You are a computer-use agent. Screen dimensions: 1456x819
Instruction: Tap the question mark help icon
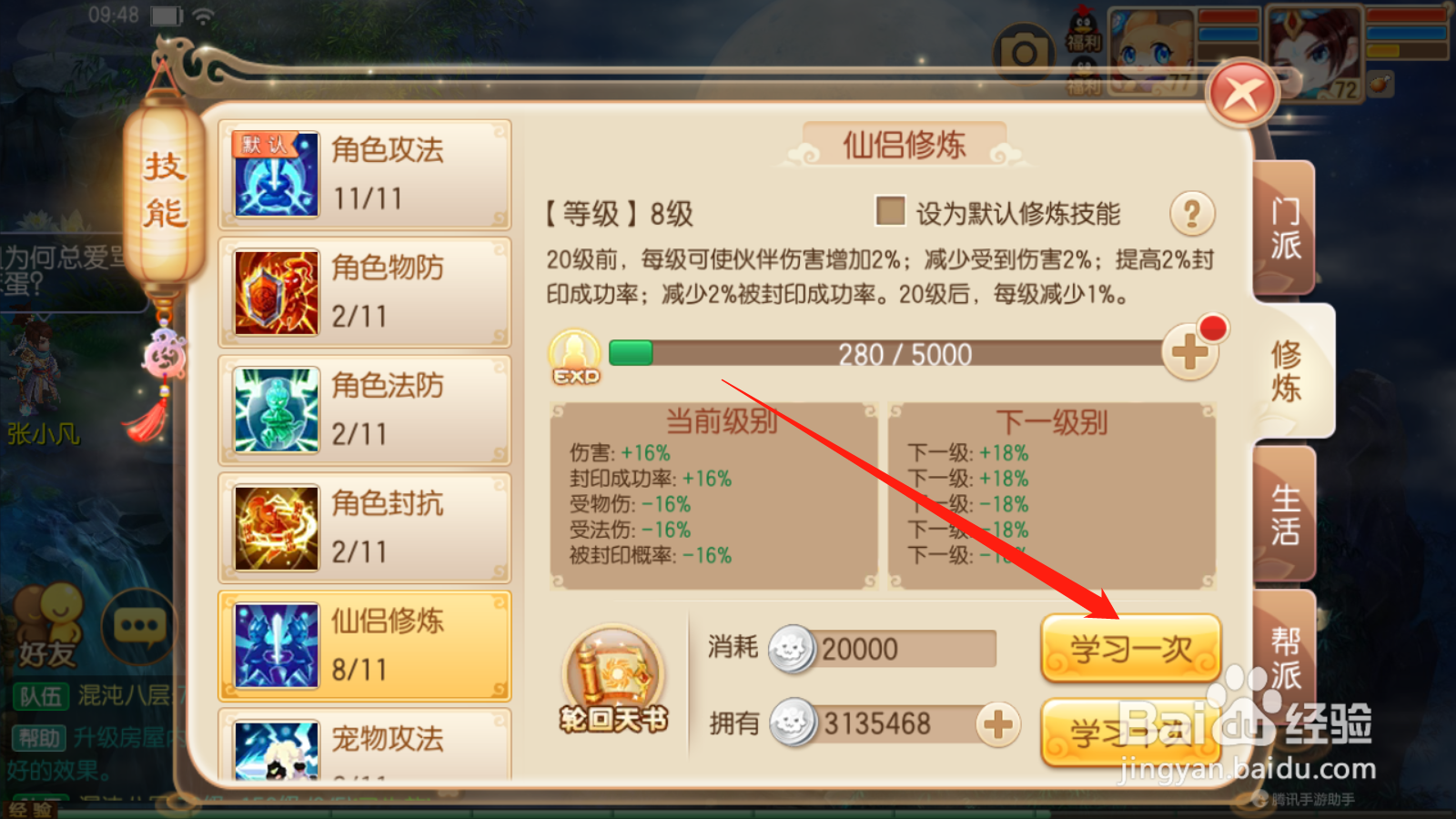(1192, 215)
